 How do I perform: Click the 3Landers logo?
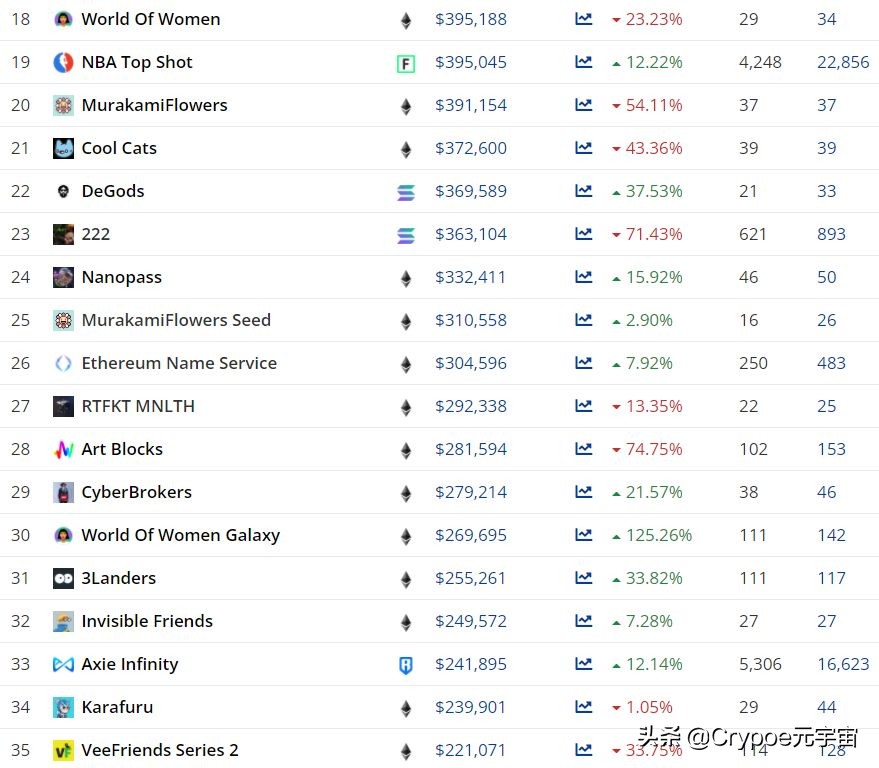point(63,579)
